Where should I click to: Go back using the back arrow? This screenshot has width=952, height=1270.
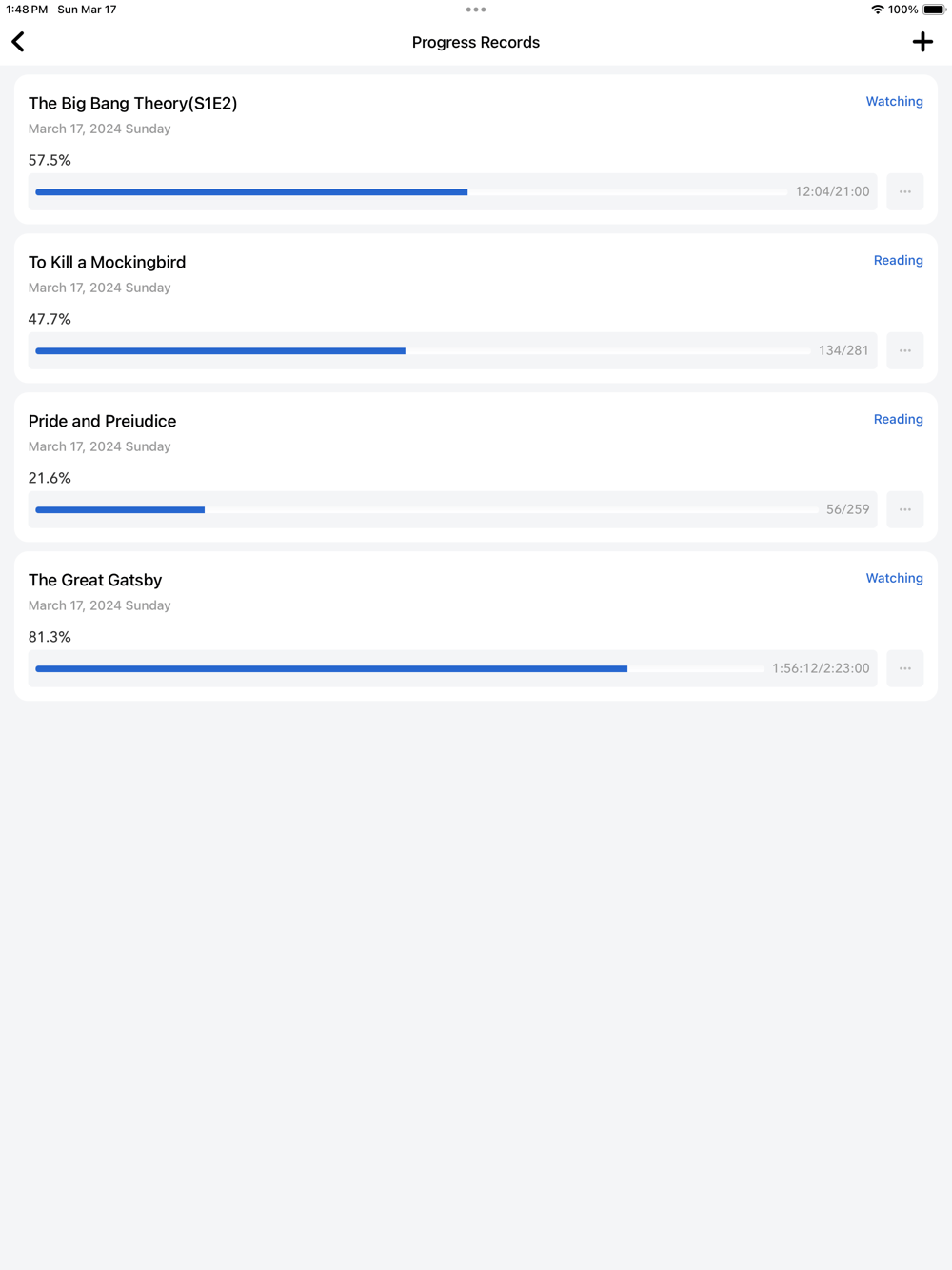point(18,42)
